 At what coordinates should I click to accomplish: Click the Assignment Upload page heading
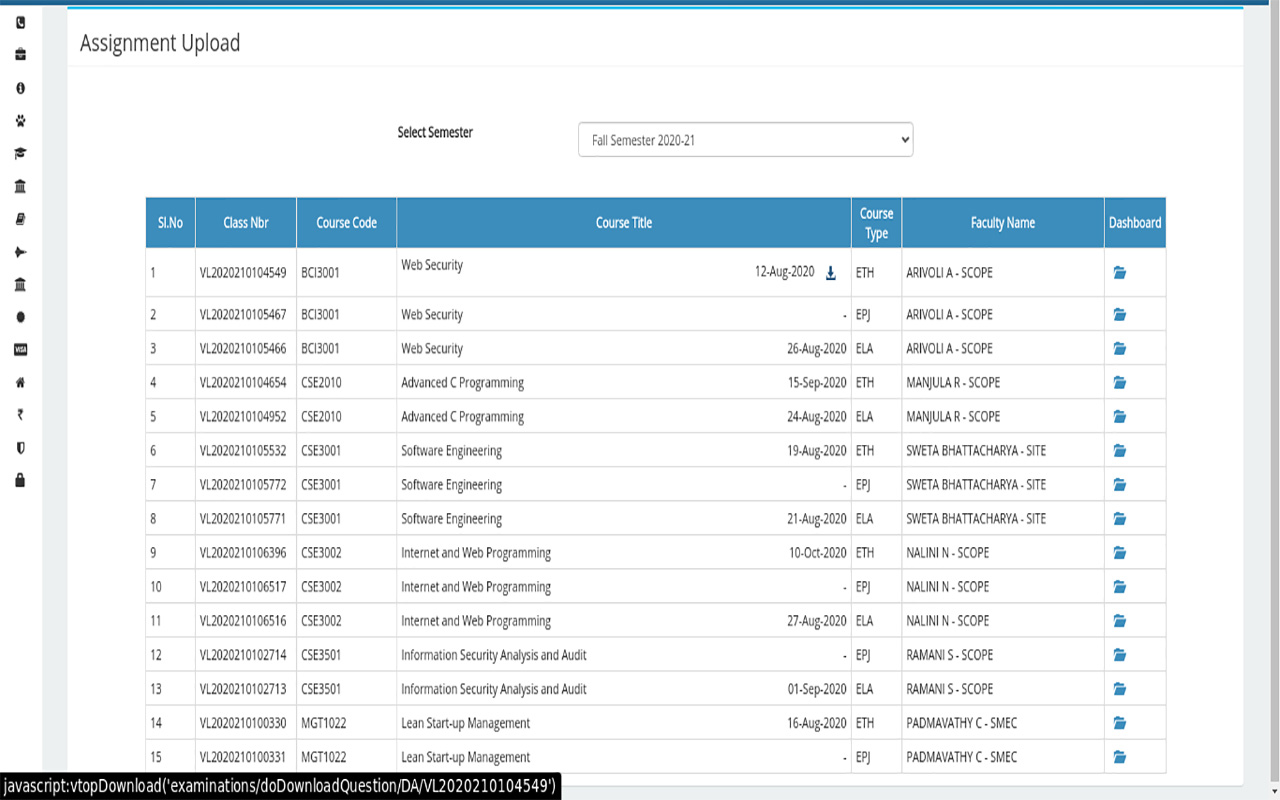pyautogui.click(x=160, y=43)
